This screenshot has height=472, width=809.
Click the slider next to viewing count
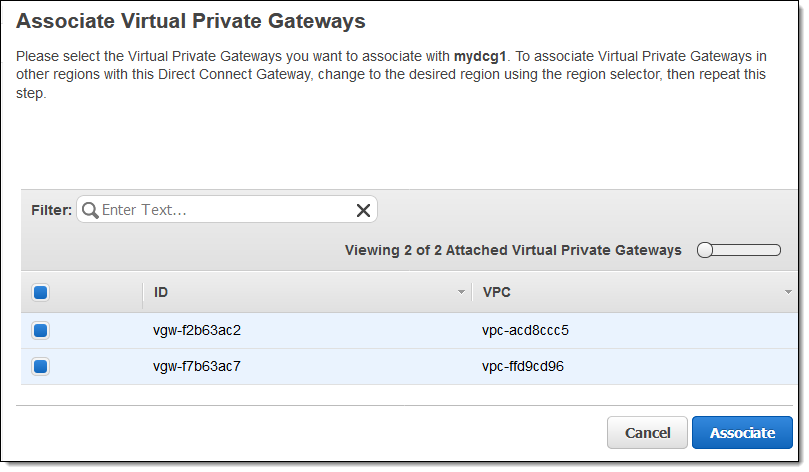coord(739,250)
